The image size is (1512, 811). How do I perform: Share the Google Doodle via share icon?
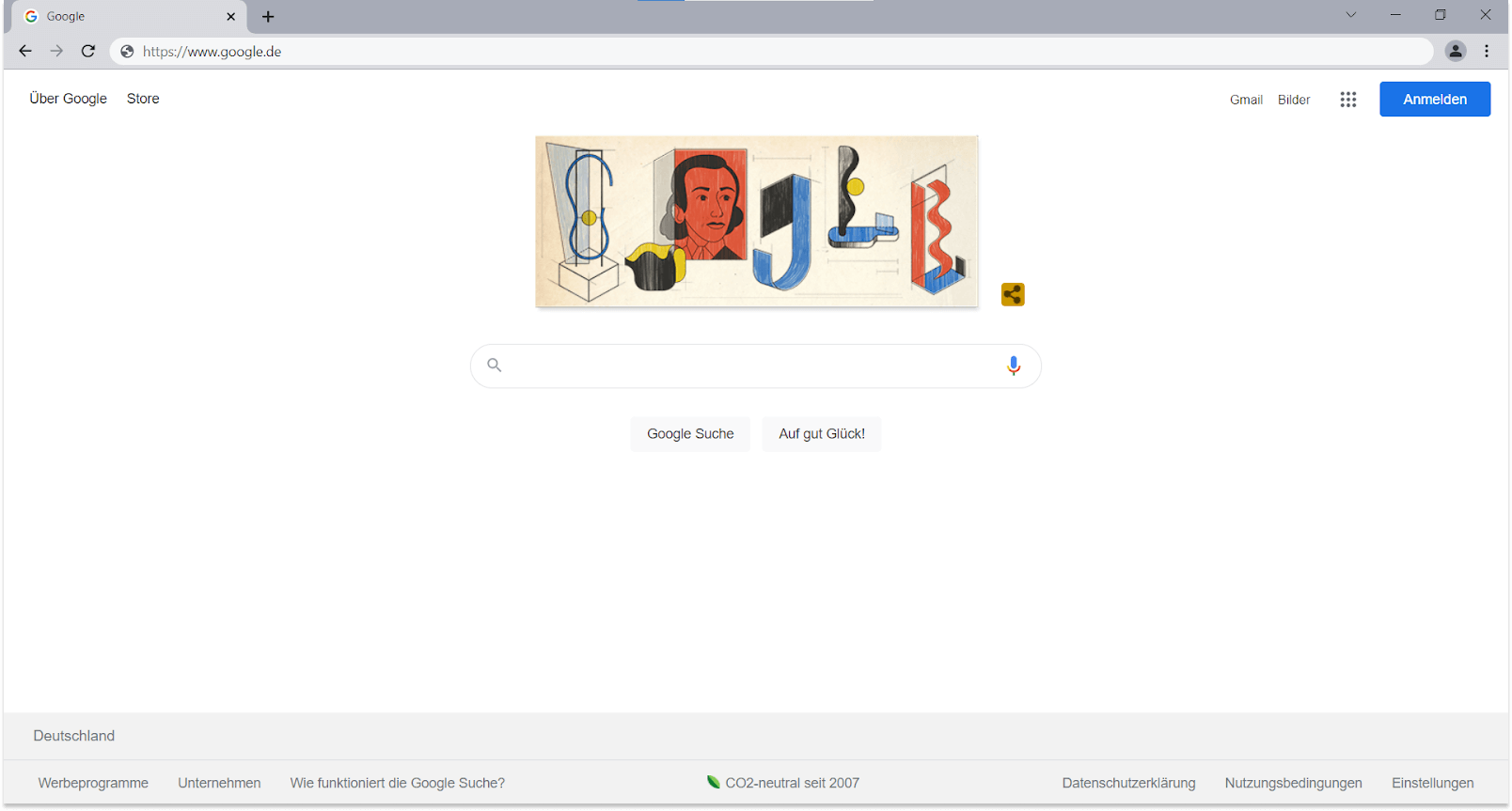tap(1013, 295)
